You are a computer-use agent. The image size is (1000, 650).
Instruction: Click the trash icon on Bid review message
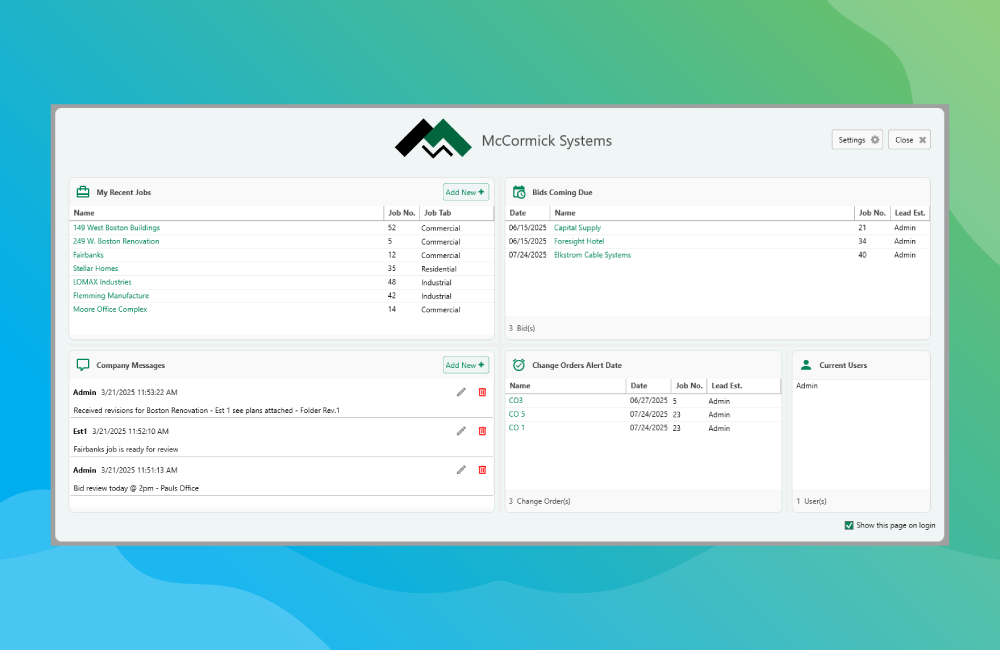(x=482, y=470)
